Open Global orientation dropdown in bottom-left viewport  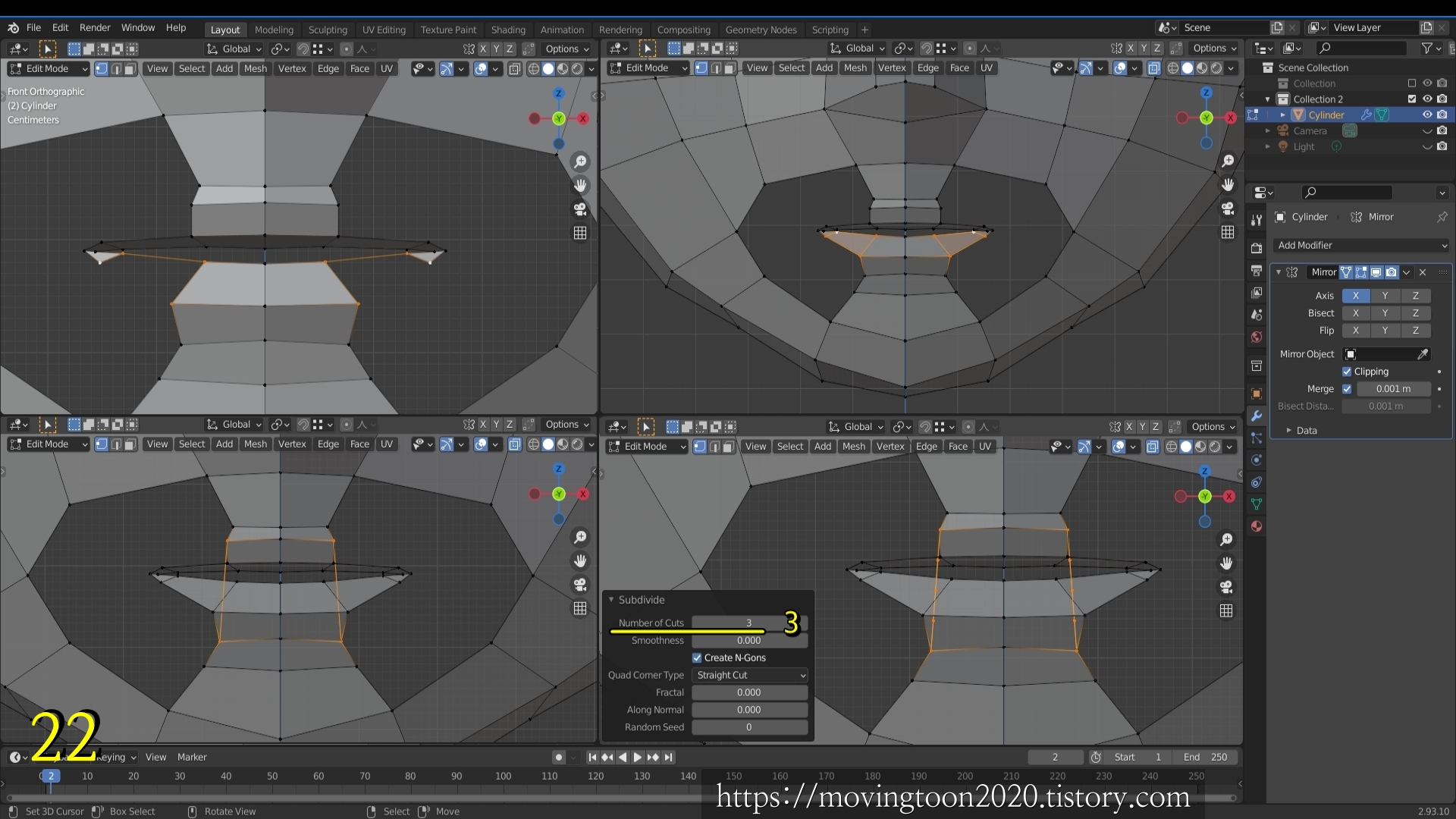click(x=234, y=425)
